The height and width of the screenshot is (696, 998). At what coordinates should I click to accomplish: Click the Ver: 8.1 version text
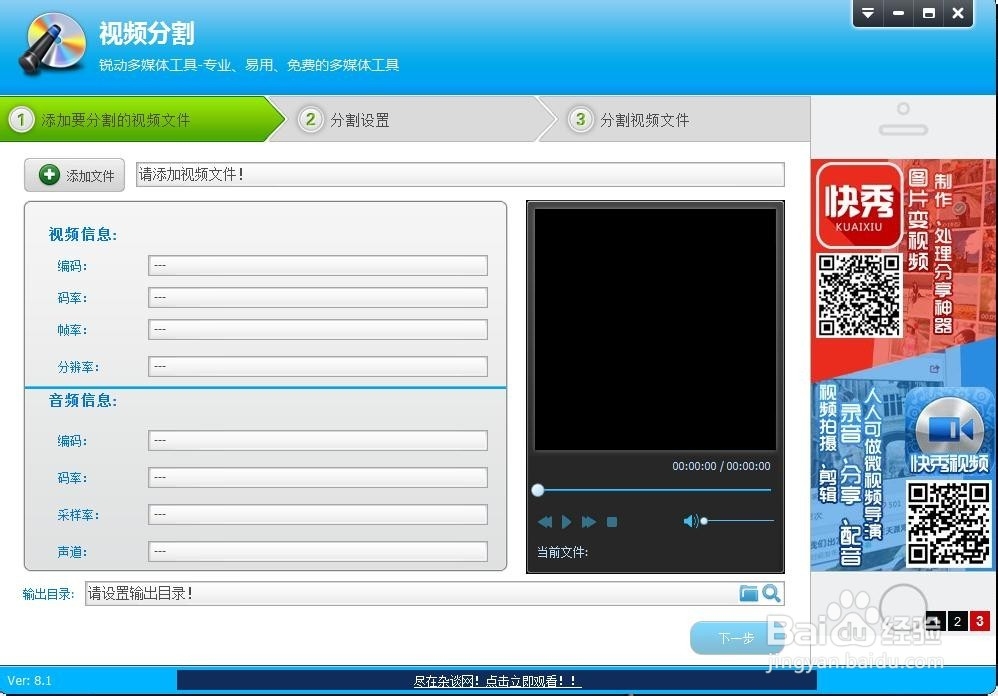point(29,680)
